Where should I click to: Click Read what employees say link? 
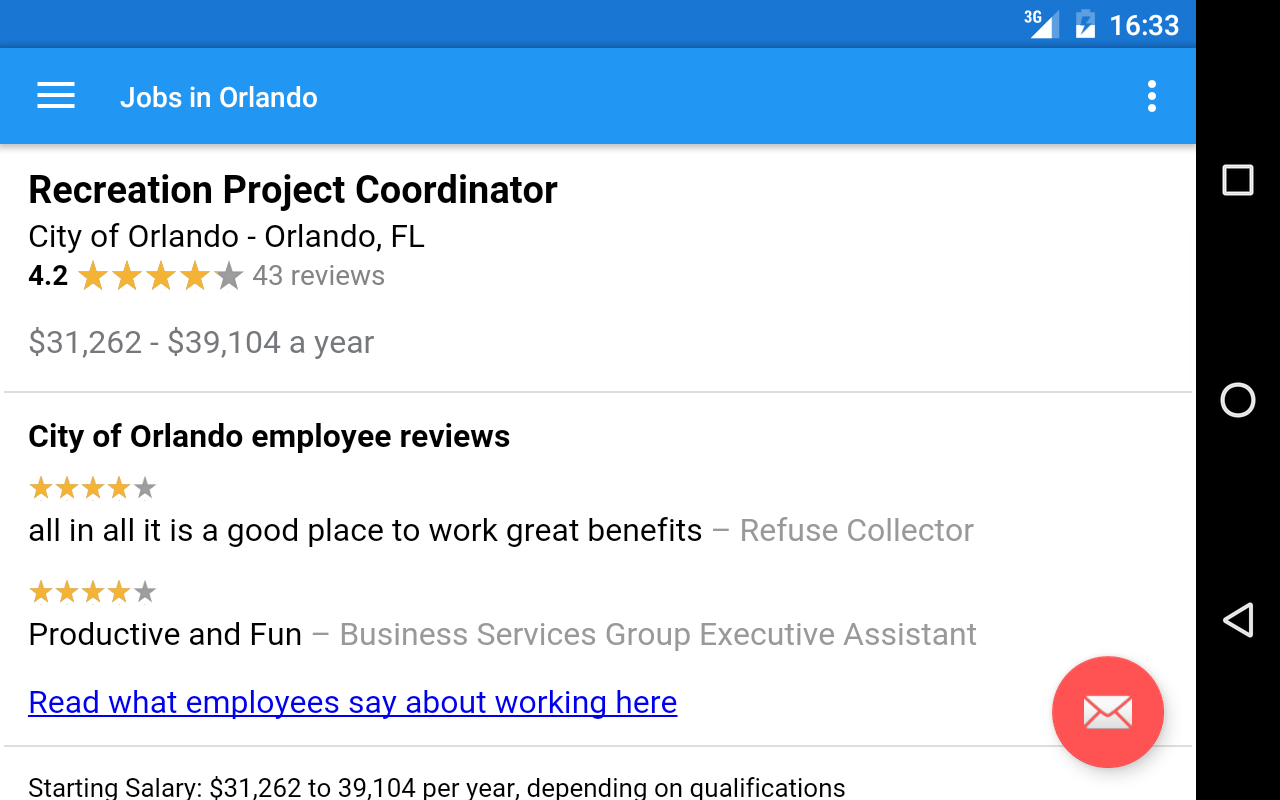coord(352,702)
